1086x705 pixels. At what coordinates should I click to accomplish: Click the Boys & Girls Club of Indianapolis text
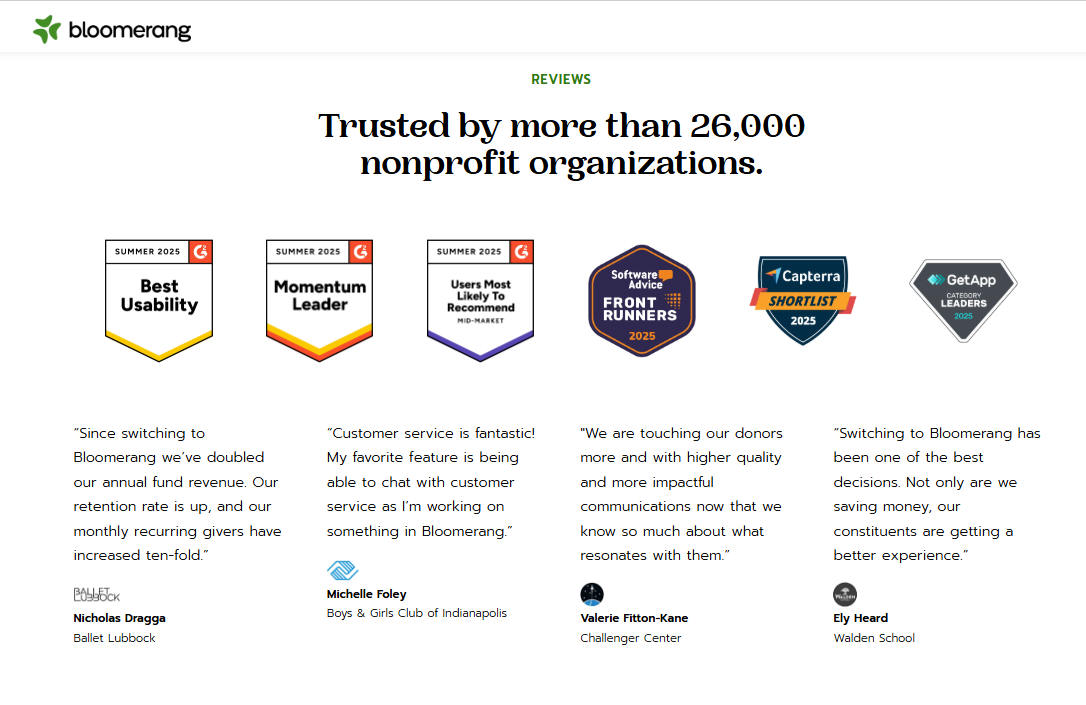[416, 613]
